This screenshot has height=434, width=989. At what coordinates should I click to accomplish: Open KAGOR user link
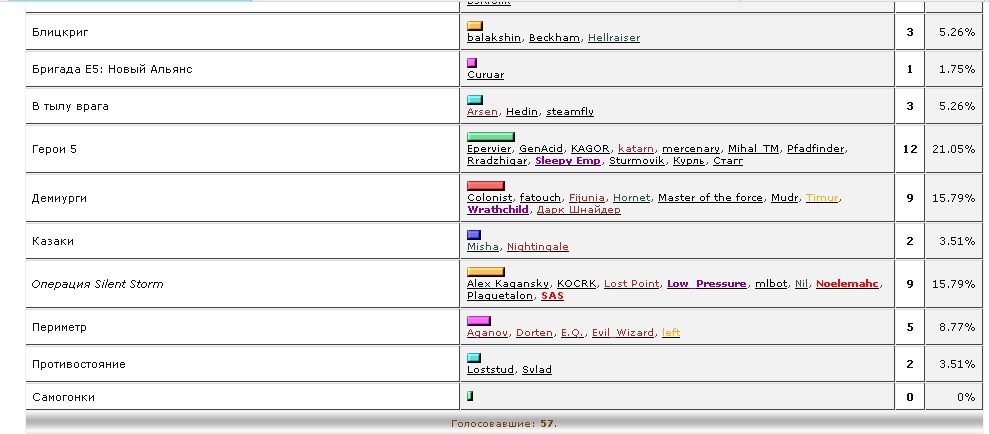[590, 149]
